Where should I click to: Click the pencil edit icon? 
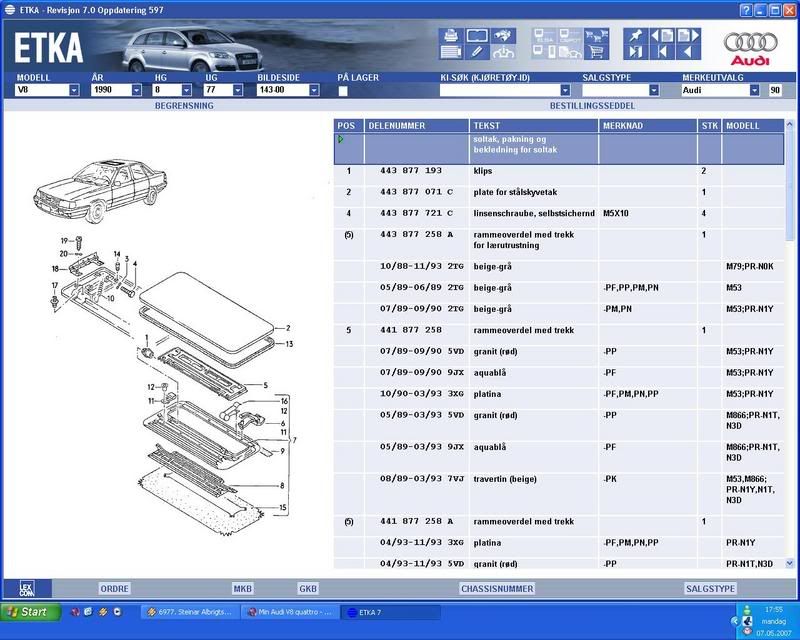tap(476, 52)
